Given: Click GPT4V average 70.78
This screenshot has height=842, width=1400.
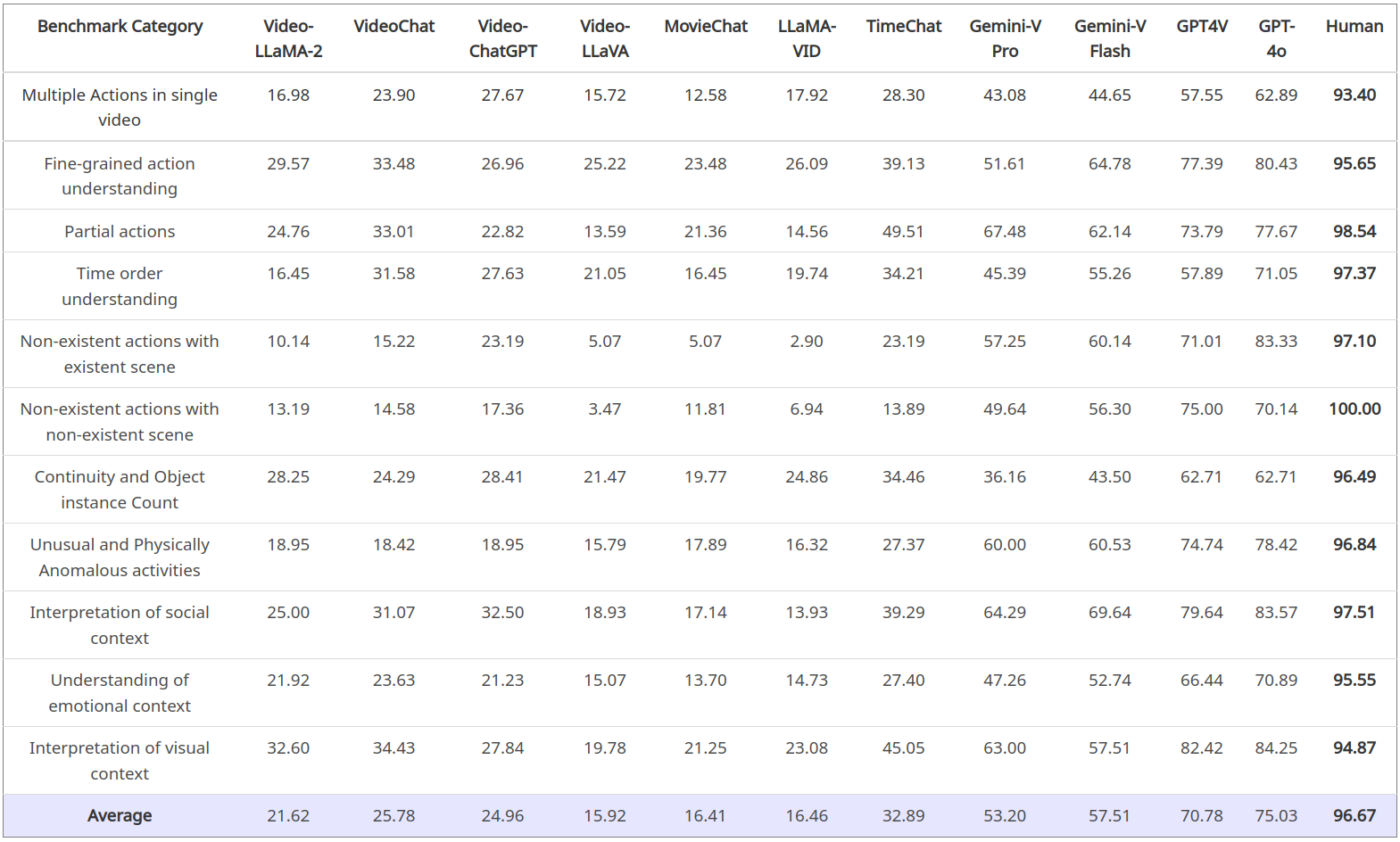Looking at the screenshot, I should tap(1202, 816).
